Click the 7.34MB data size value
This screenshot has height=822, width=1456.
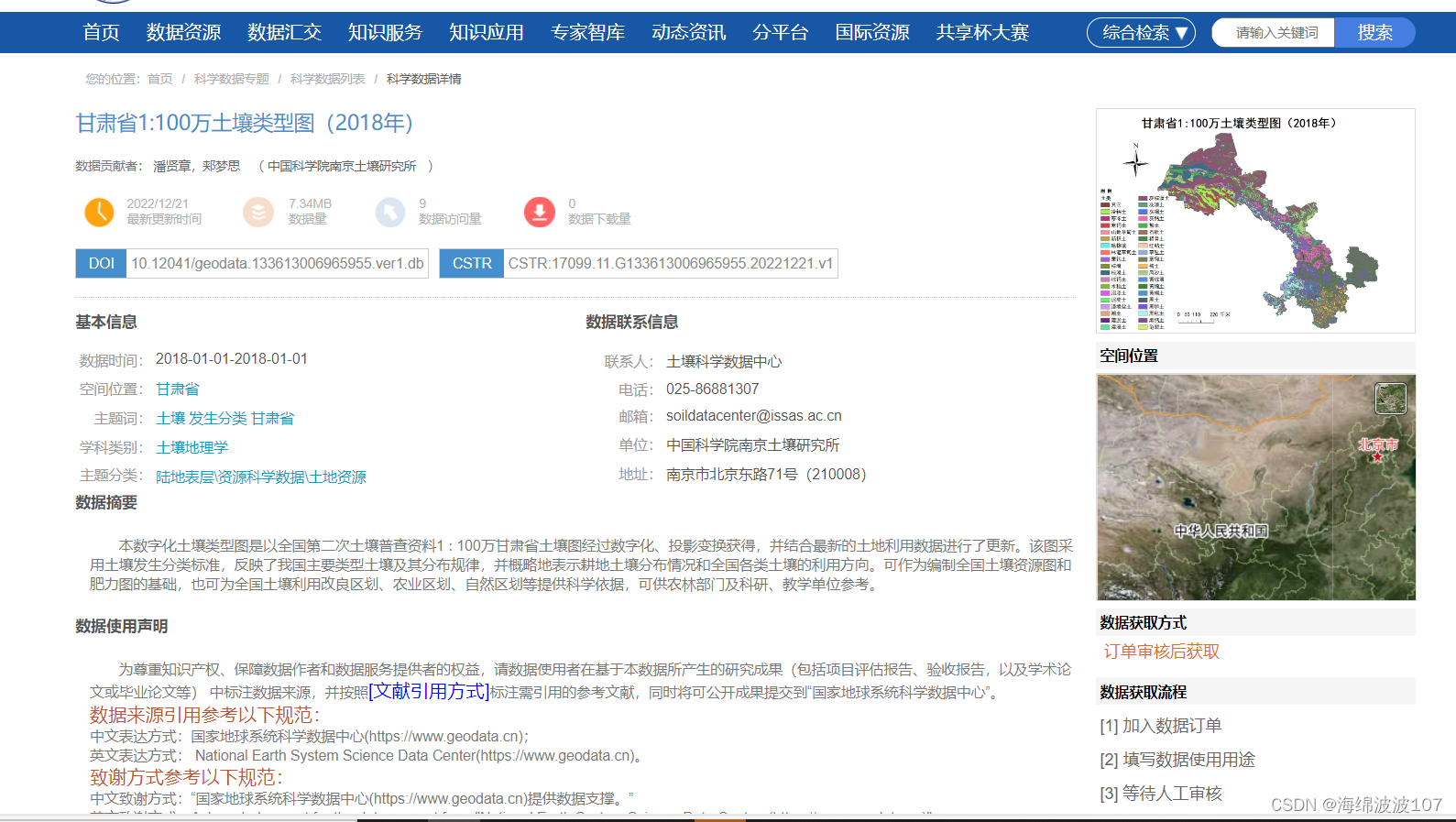pos(310,204)
